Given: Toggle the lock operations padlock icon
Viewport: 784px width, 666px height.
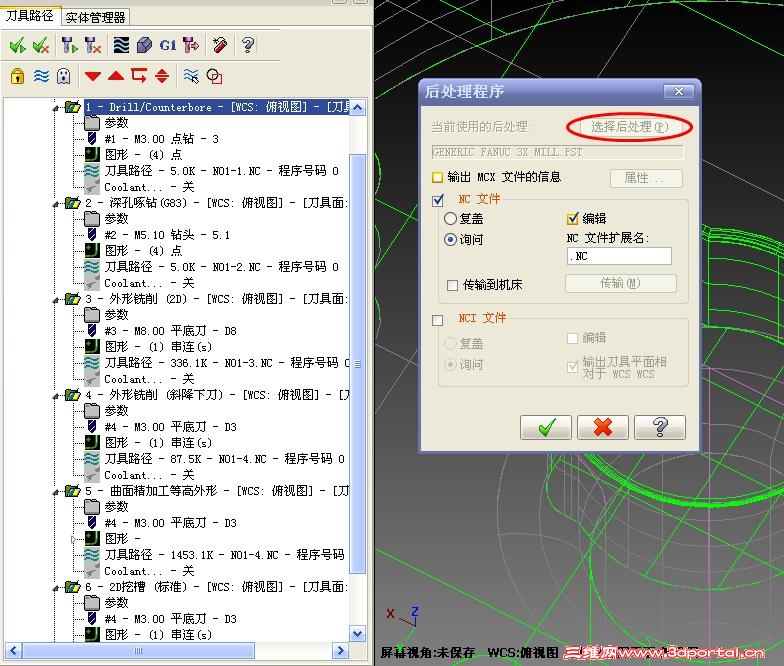Looking at the screenshot, I should [x=18, y=76].
